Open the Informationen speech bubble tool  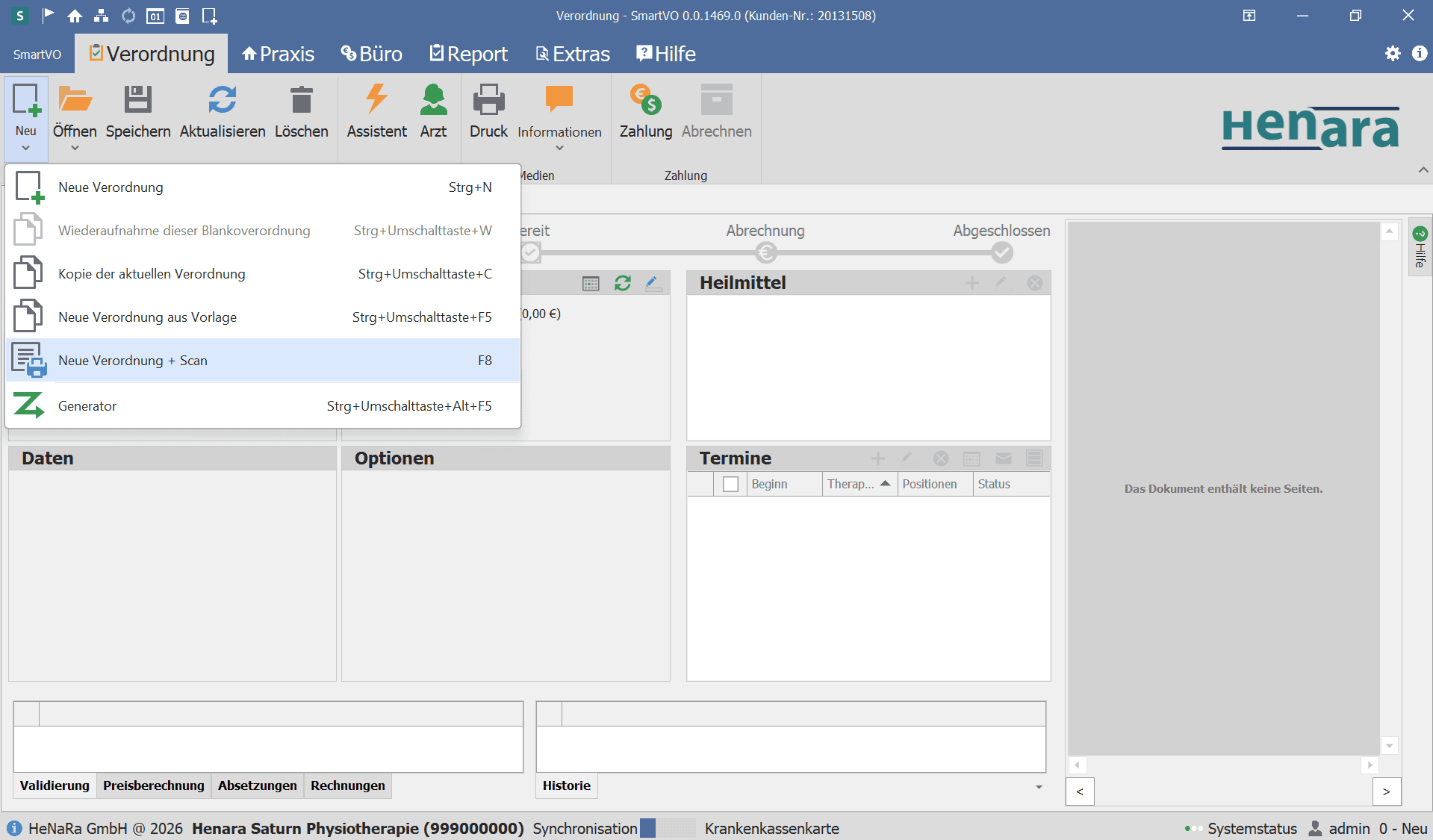tap(559, 112)
